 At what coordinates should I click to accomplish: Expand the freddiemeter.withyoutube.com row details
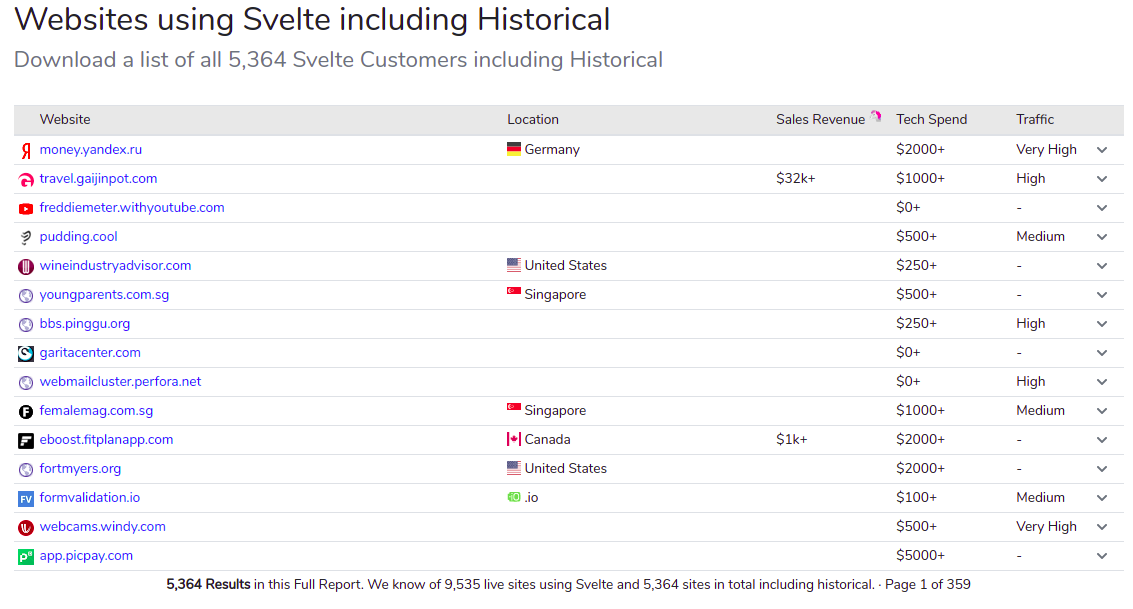pos(1102,208)
